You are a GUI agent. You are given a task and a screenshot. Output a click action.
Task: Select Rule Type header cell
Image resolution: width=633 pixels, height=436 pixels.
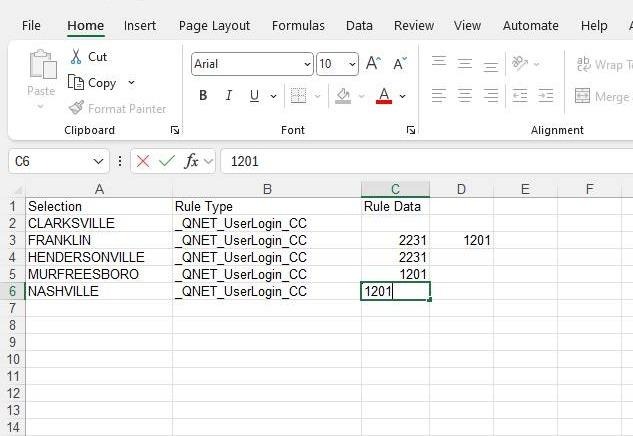click(x=267, y=206)
